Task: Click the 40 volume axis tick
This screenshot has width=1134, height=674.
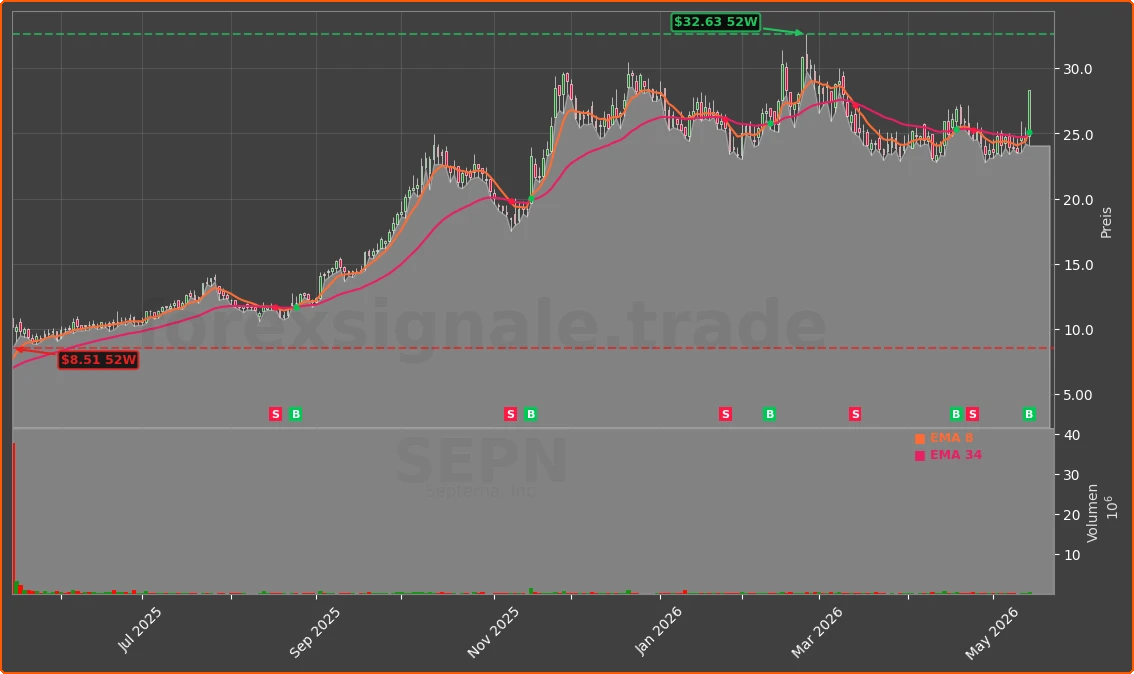Action: 1073,435
